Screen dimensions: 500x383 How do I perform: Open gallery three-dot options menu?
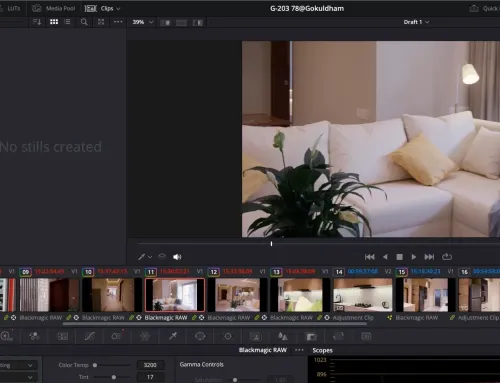pyautogui.click(x=118, y=22)
